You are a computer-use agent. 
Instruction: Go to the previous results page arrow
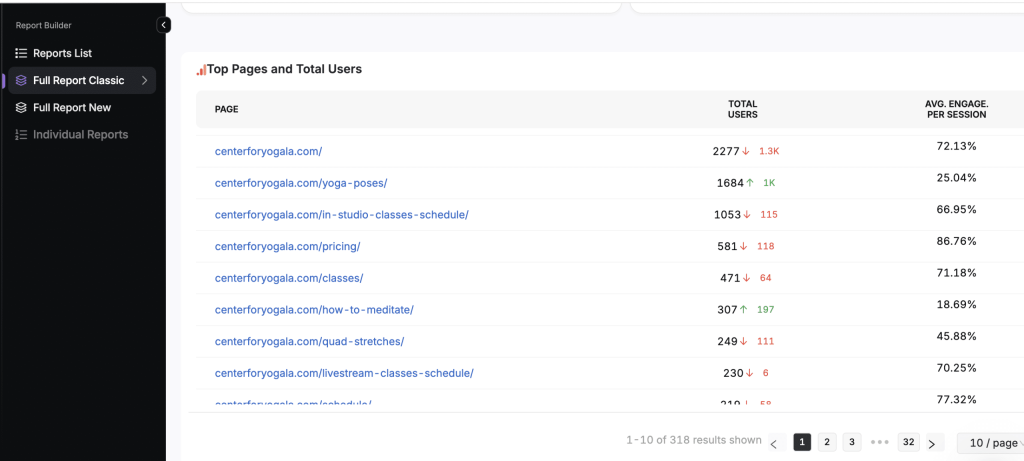point(773,443)
